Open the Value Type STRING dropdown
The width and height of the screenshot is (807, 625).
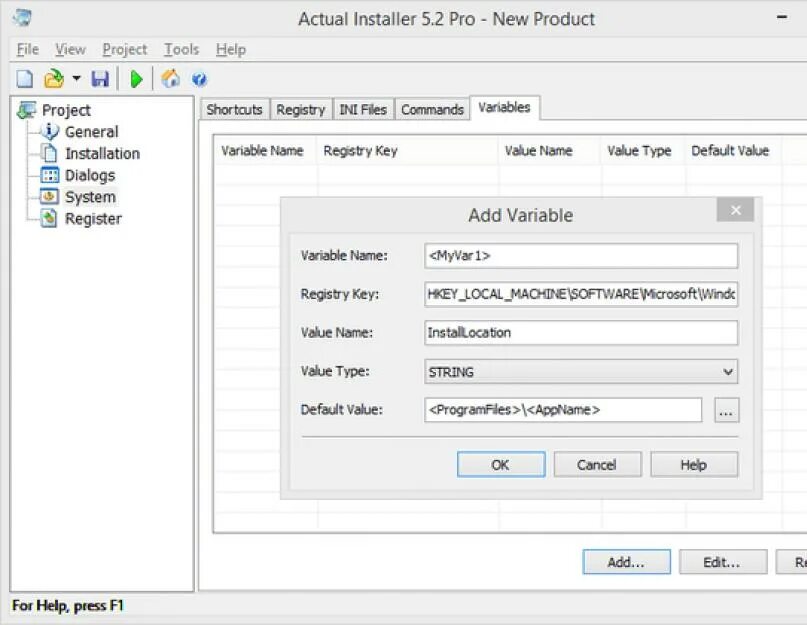(581, 372)
